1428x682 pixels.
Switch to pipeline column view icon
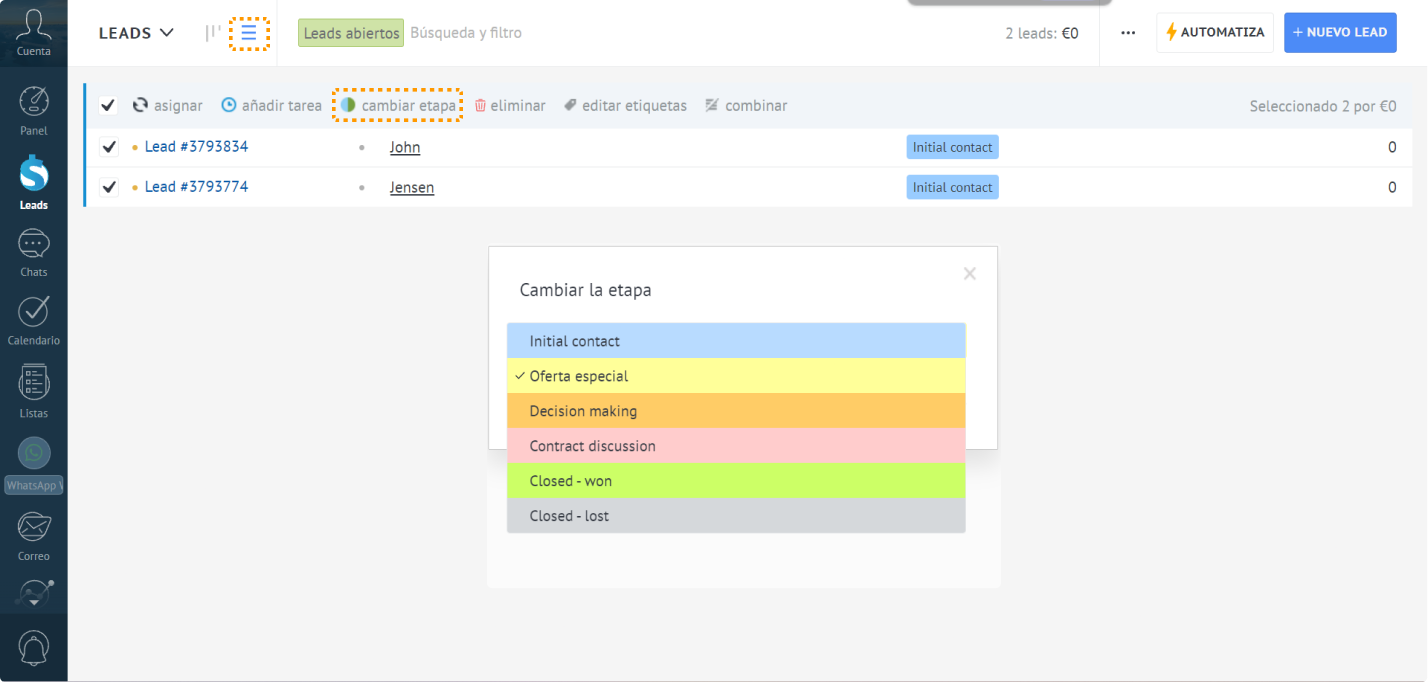pos(213,33)
